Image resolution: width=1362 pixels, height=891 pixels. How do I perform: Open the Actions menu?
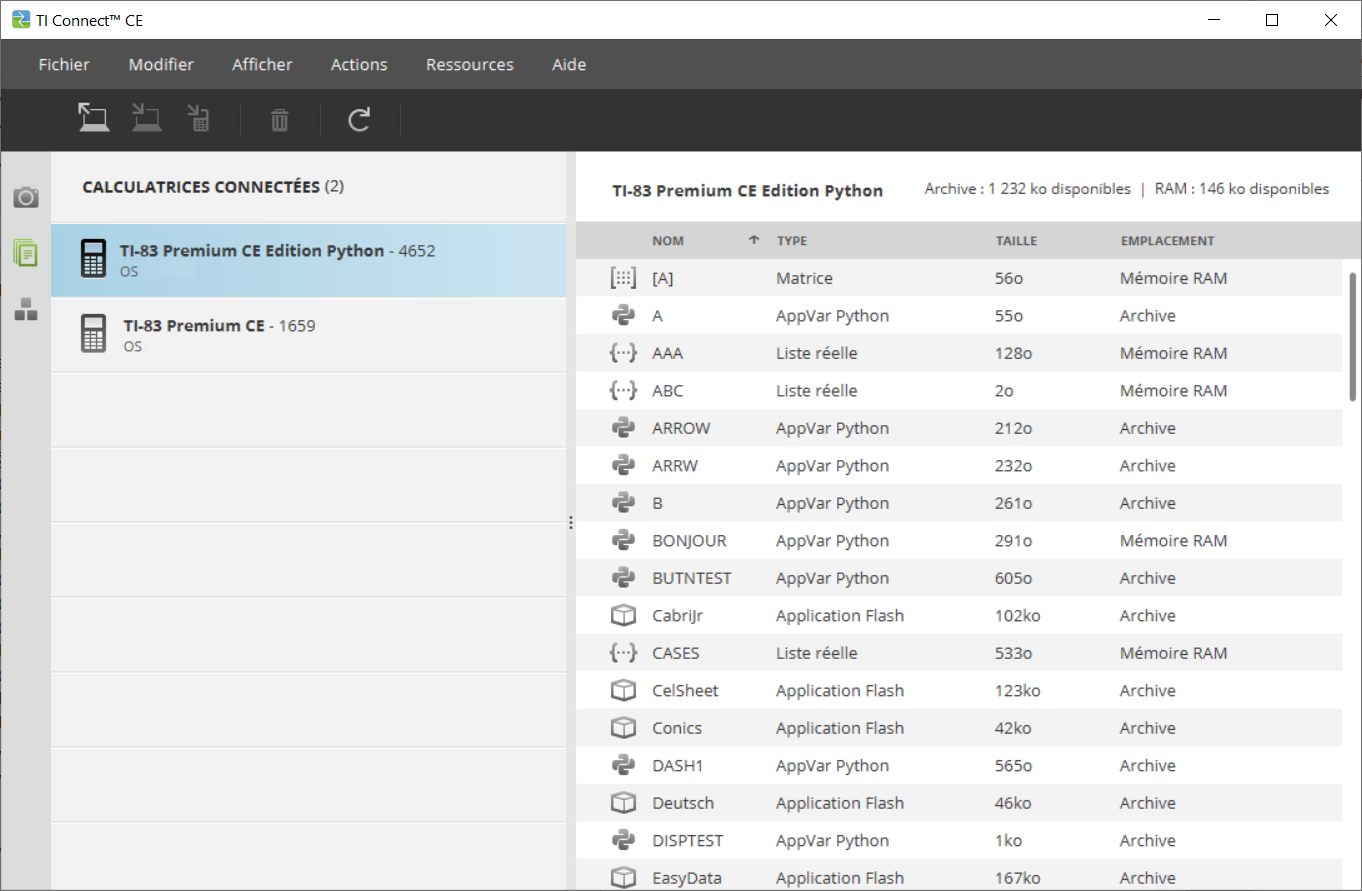click(359, 65)
